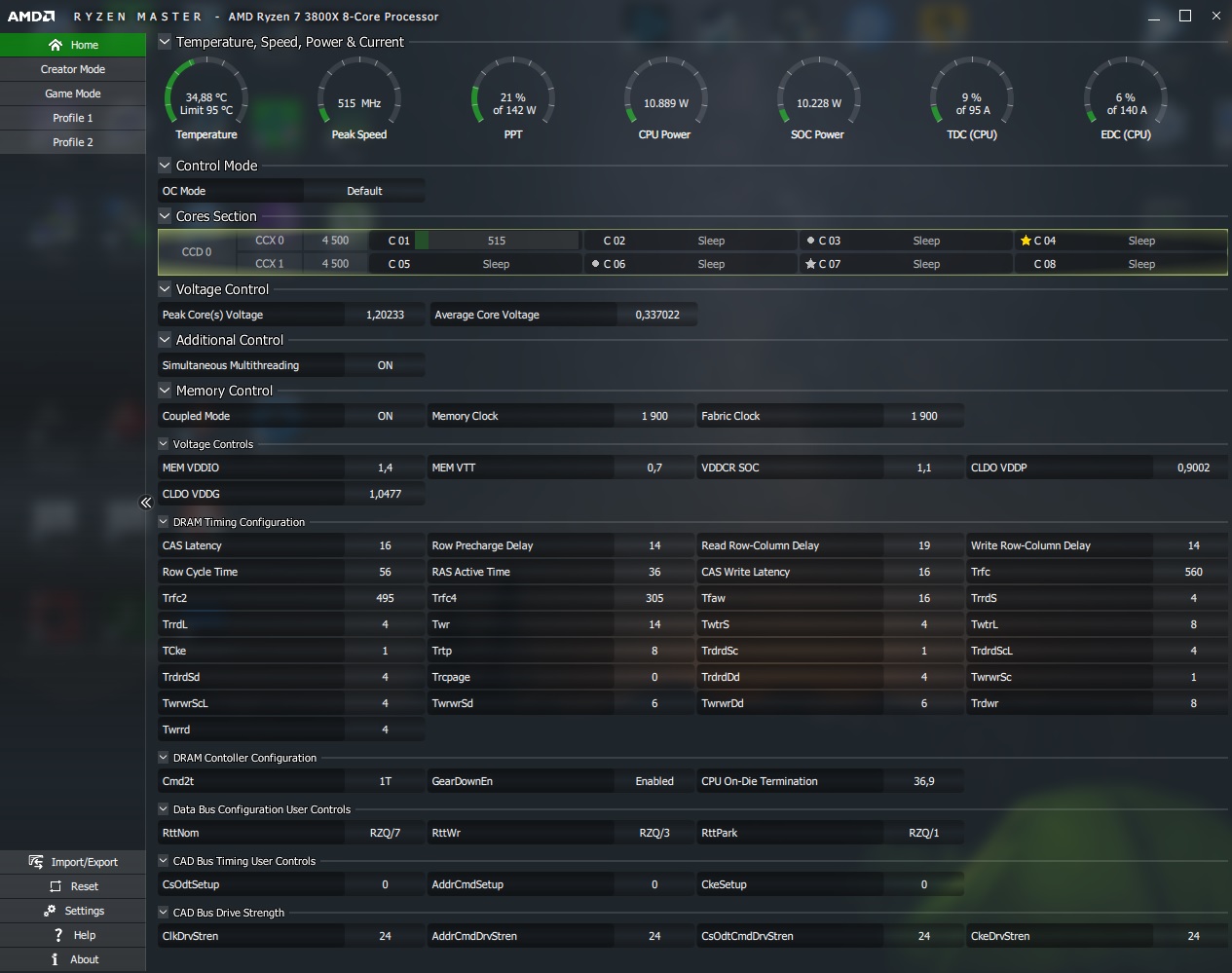
Task: Collapse the Memory Control section
Action: [x=165, y=391]
